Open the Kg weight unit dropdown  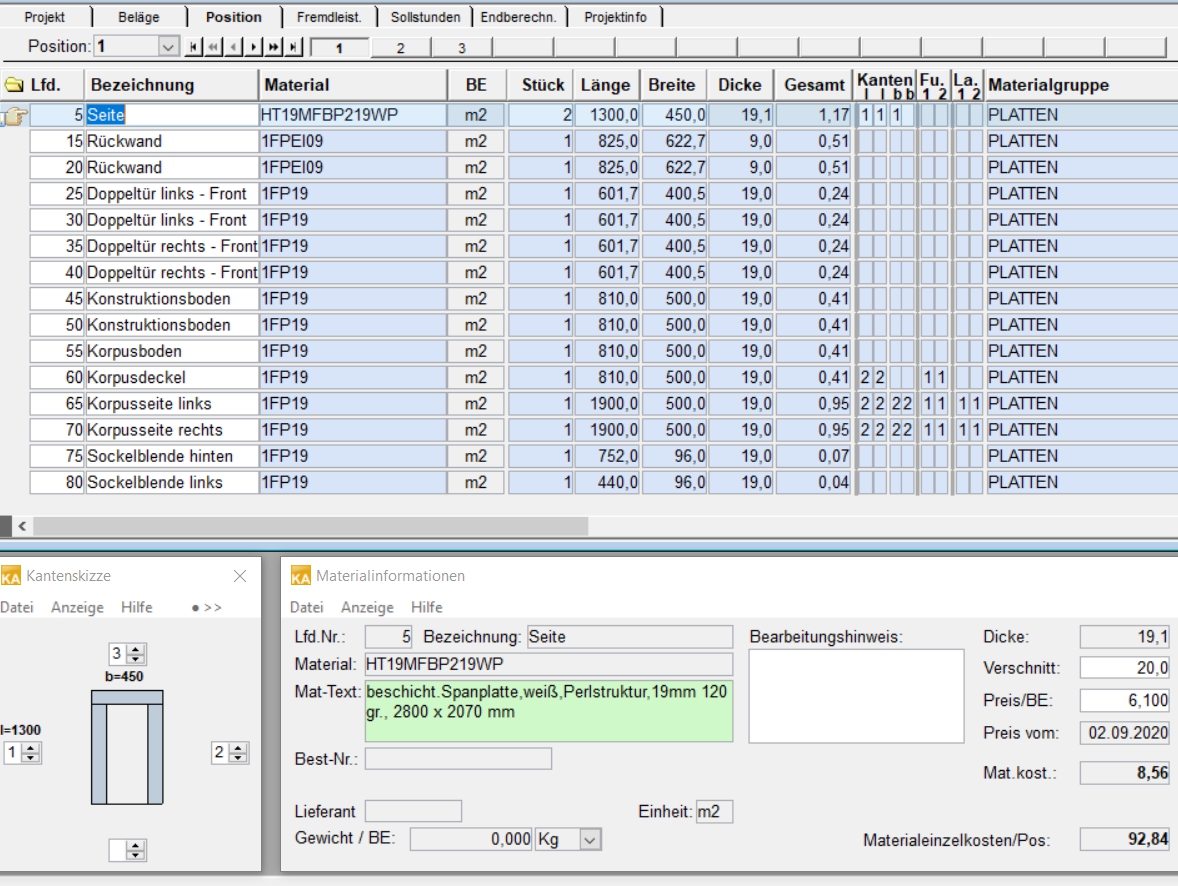pos(590,840)
